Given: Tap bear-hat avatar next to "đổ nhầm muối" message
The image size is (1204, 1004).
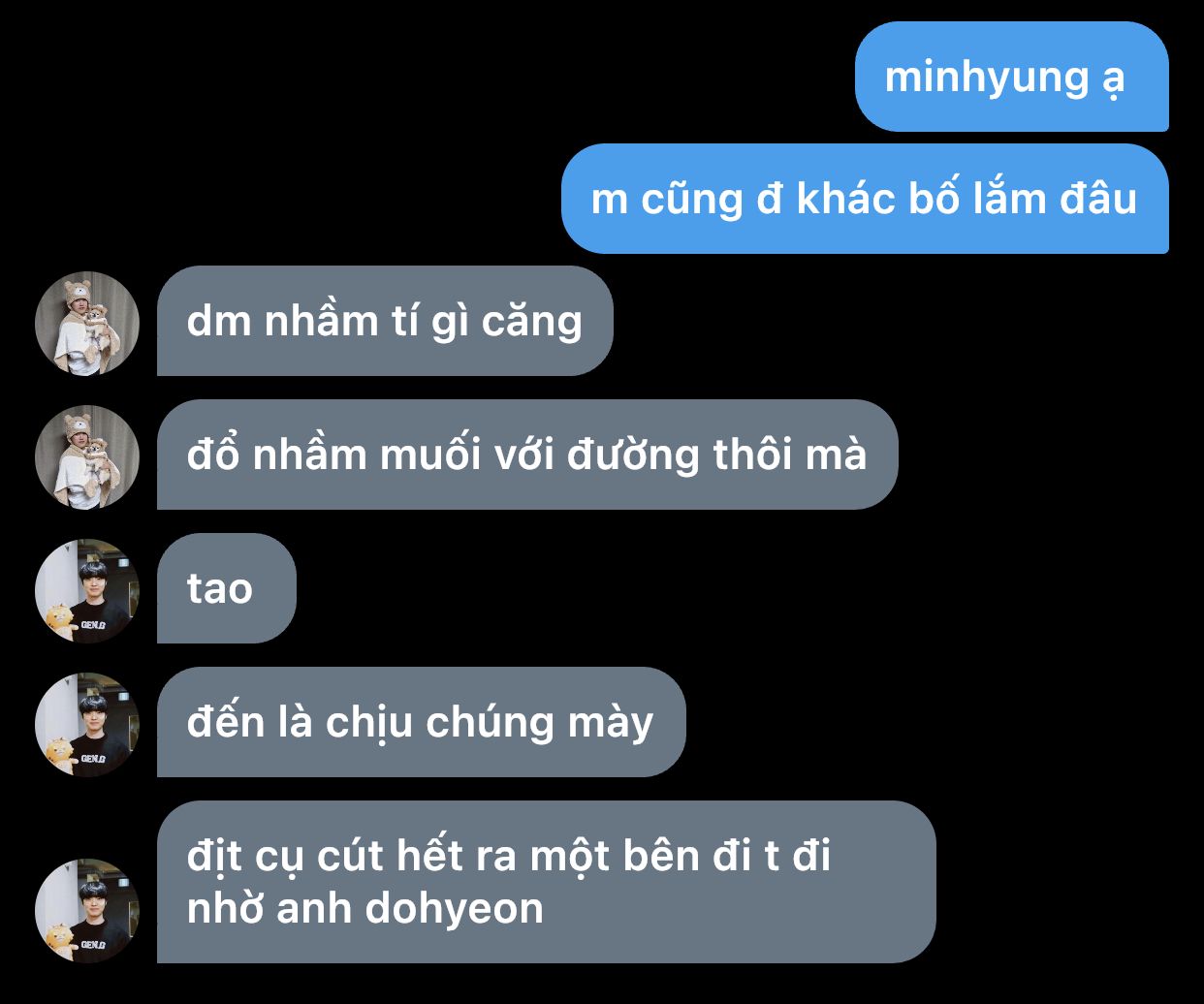Looking at the screenshot, I should click(x=87, y=456).
